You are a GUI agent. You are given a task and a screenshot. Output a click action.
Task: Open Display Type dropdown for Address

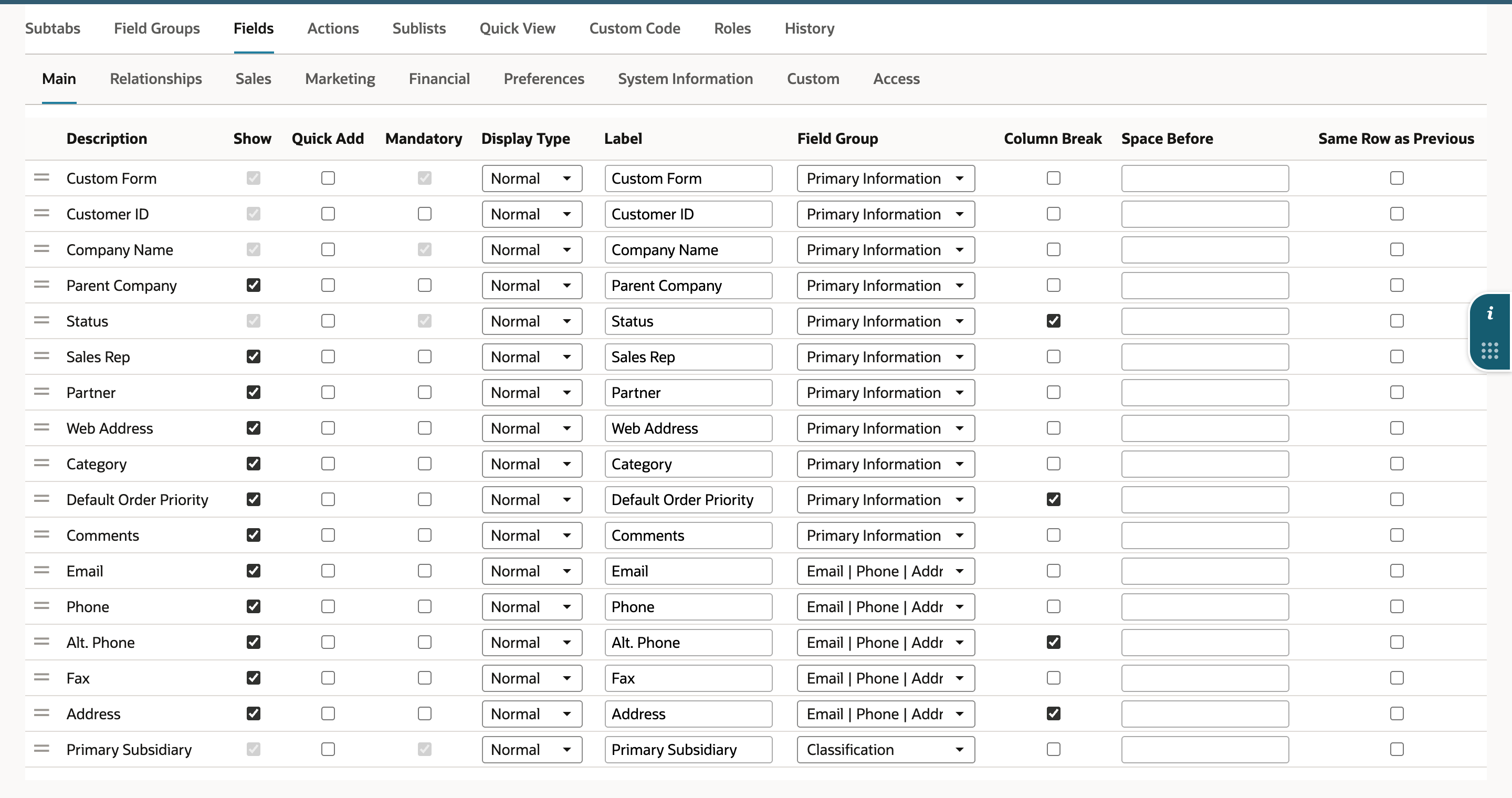coord(532,713)
